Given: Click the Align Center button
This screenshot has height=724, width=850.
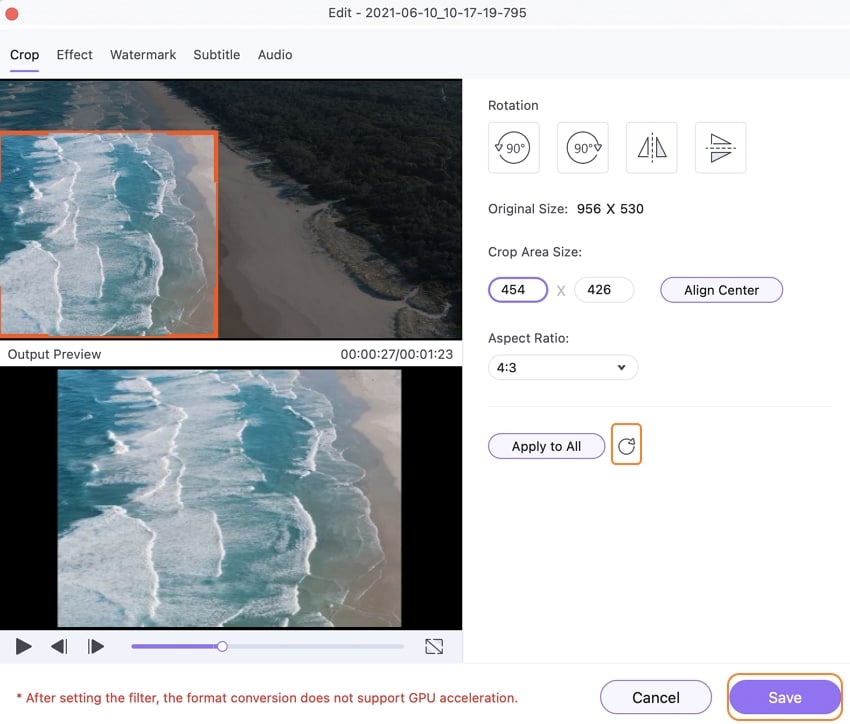Looking at the screenshot, I should tap(721, 290).
